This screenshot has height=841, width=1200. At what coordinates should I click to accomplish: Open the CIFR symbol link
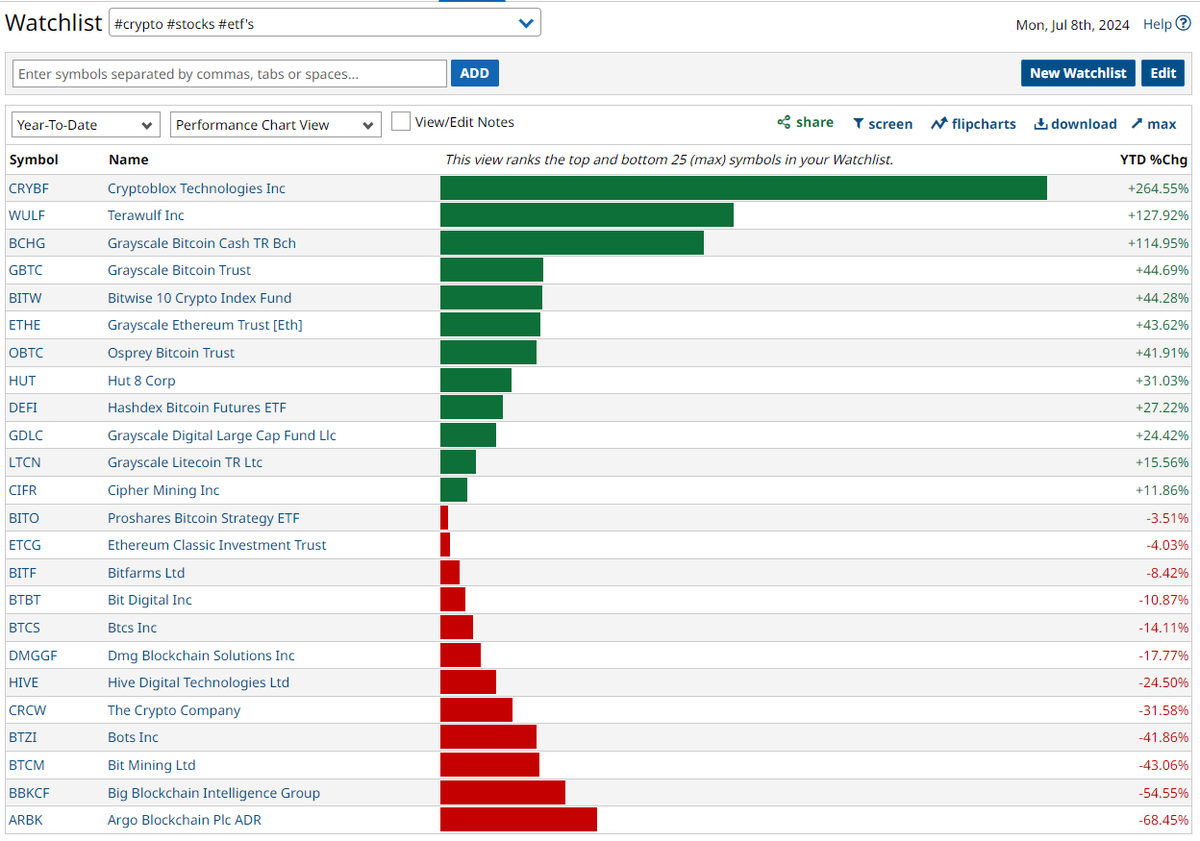coord(23,491)
